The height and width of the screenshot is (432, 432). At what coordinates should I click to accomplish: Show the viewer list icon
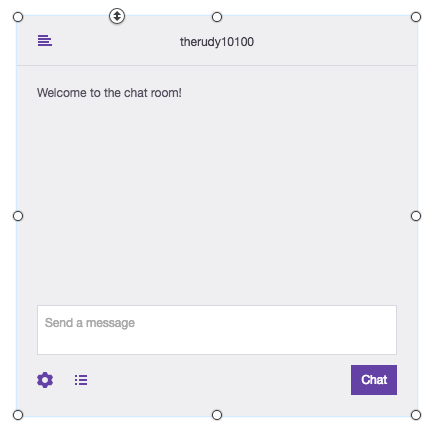[81, 380]
